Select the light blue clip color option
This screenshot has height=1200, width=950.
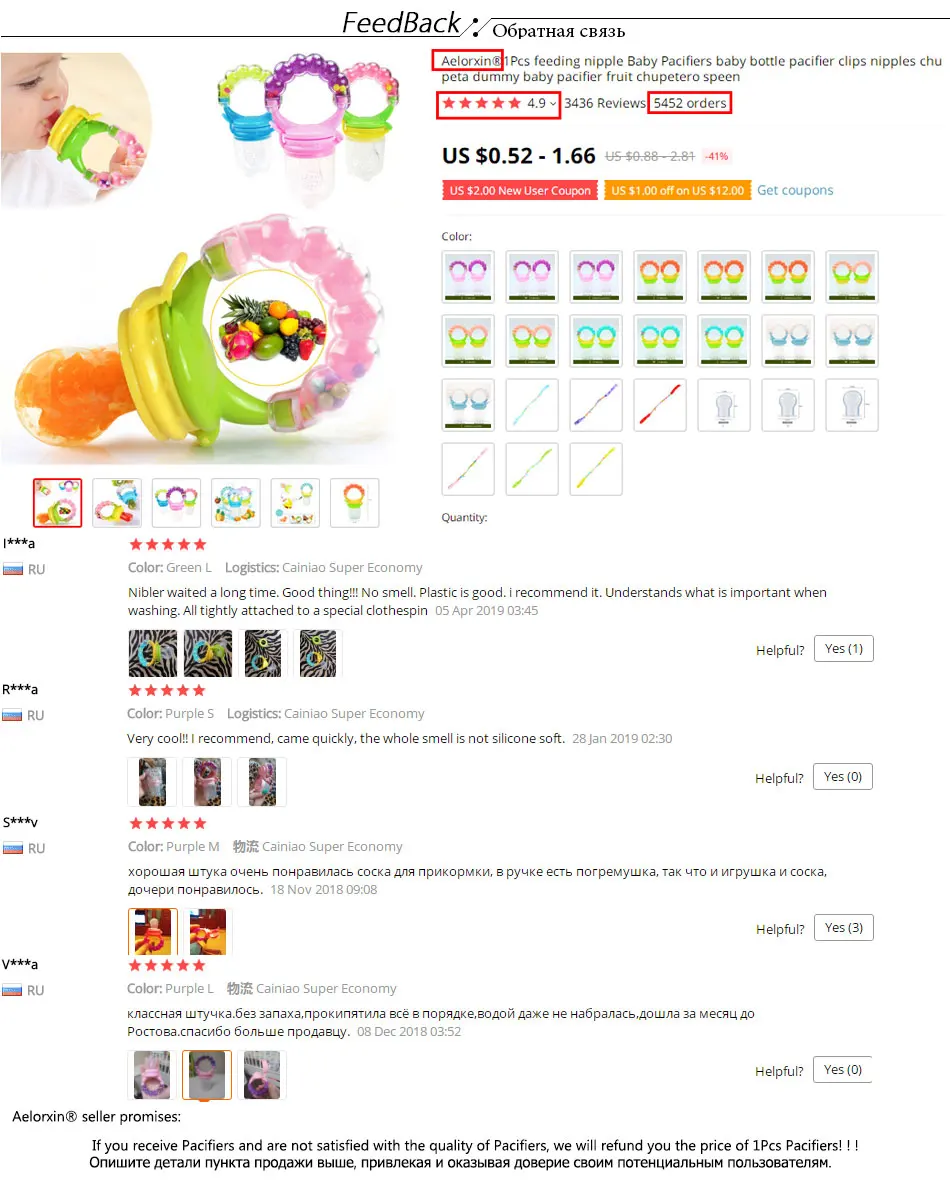click(x=532, y=405)
